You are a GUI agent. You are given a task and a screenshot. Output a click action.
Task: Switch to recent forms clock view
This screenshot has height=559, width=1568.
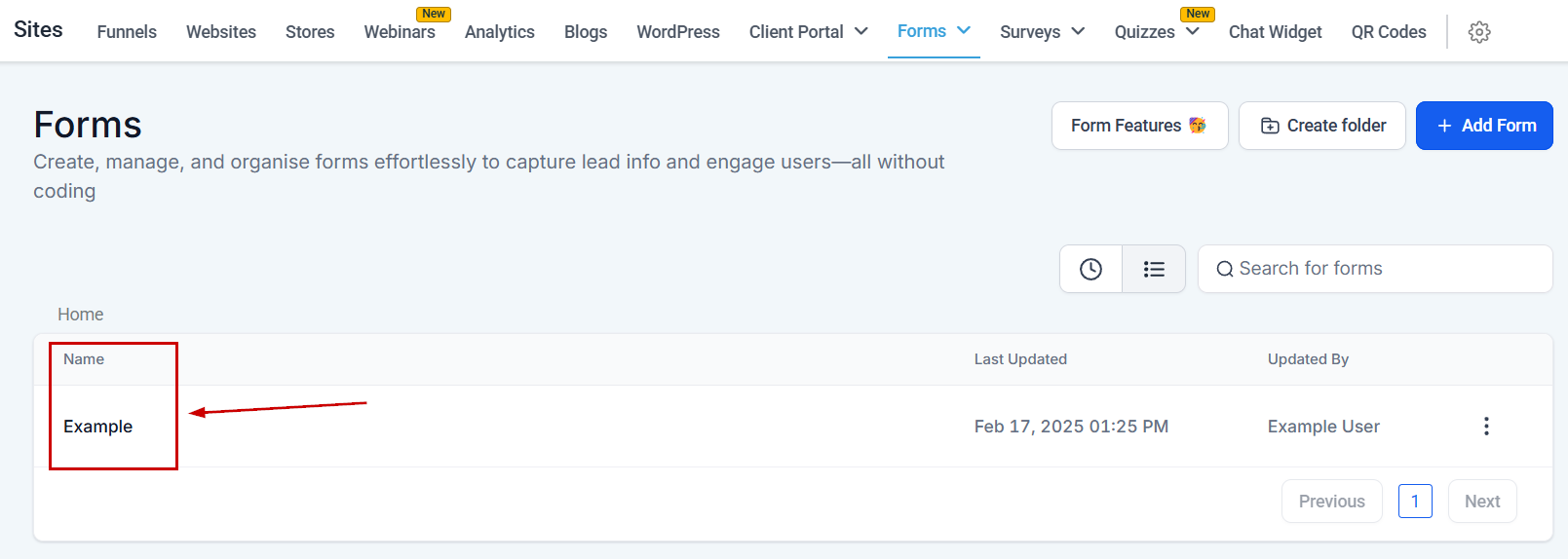click(x=1090, y=269)
